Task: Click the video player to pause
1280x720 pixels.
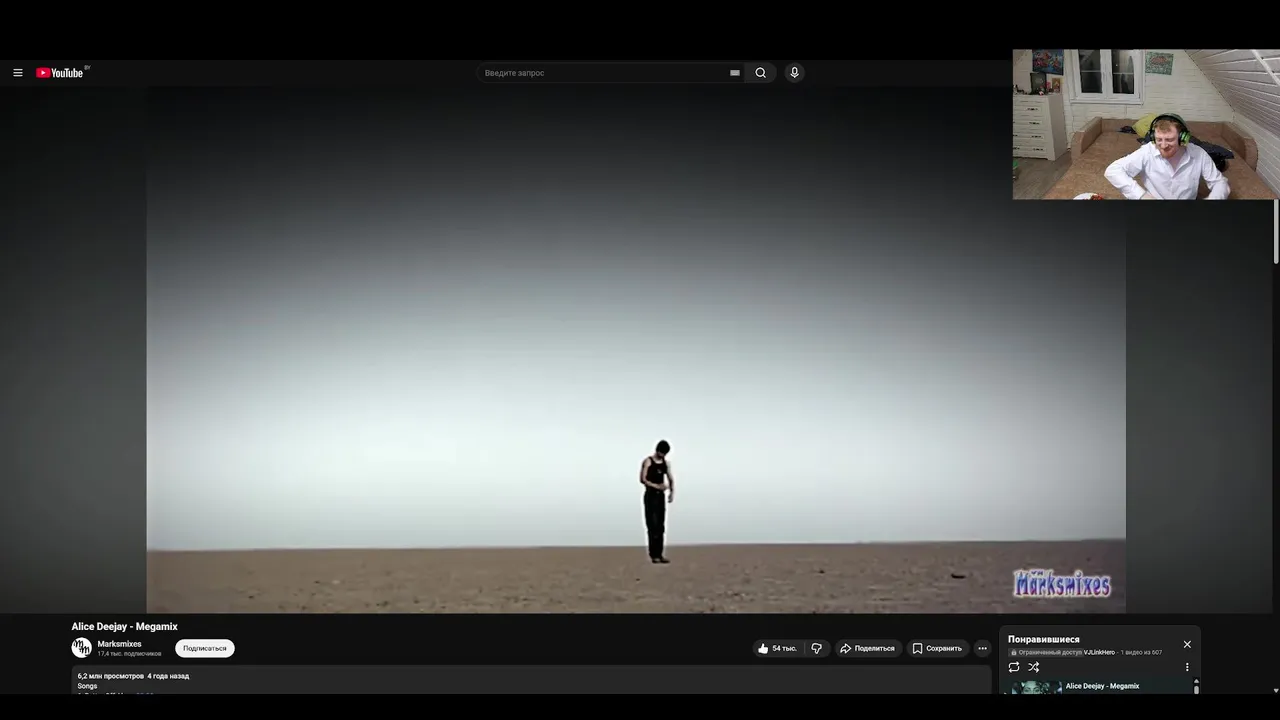Action: 636,349
